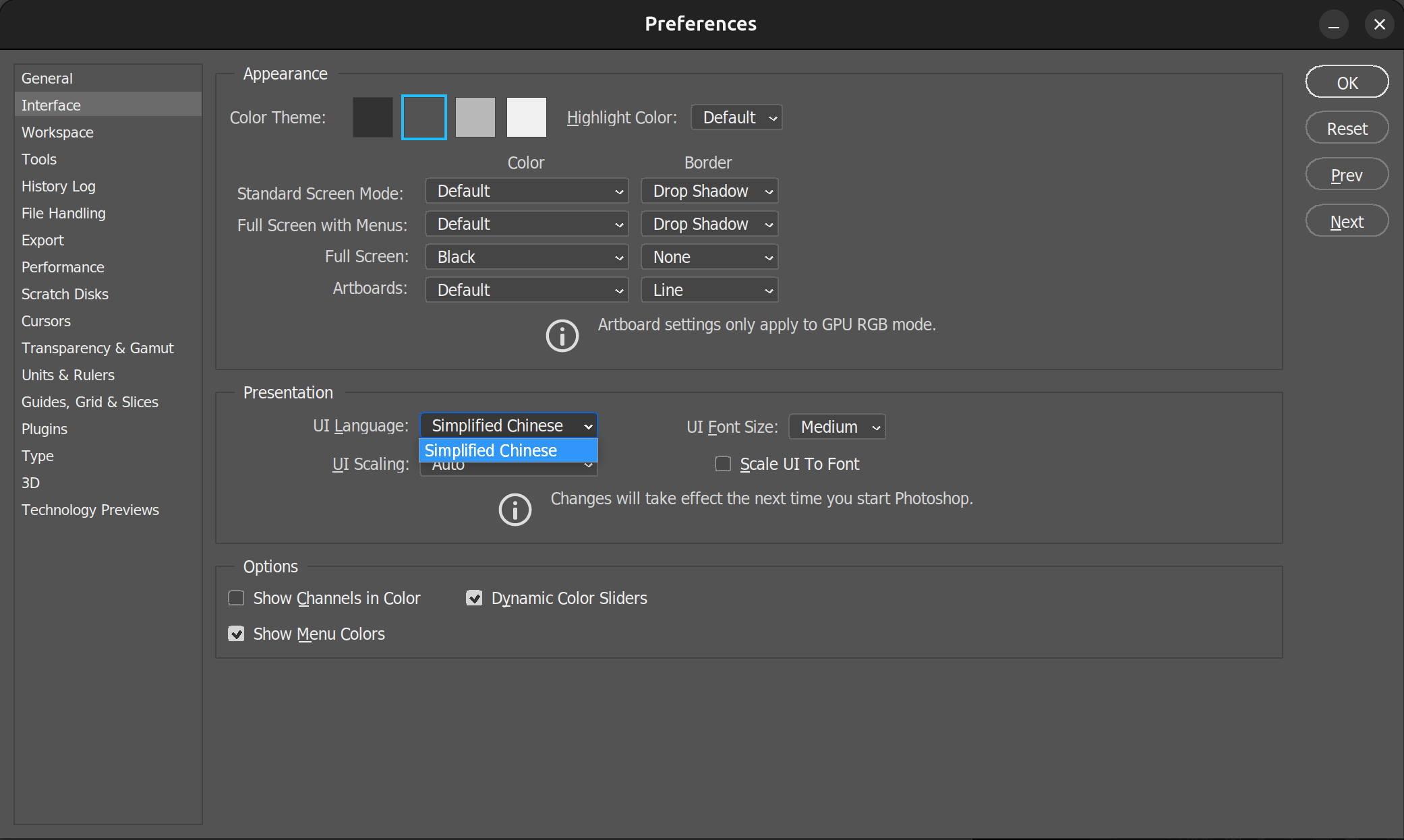Open the Scratch Disks category
The width and height of the screenshot is (1404, 840).
click(65, 294)
